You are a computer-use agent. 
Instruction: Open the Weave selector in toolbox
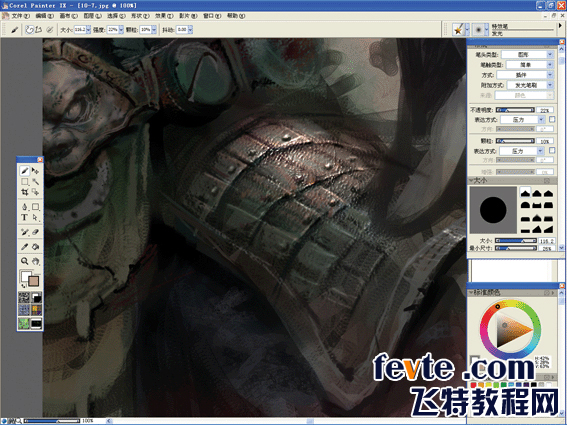[36, 310]
